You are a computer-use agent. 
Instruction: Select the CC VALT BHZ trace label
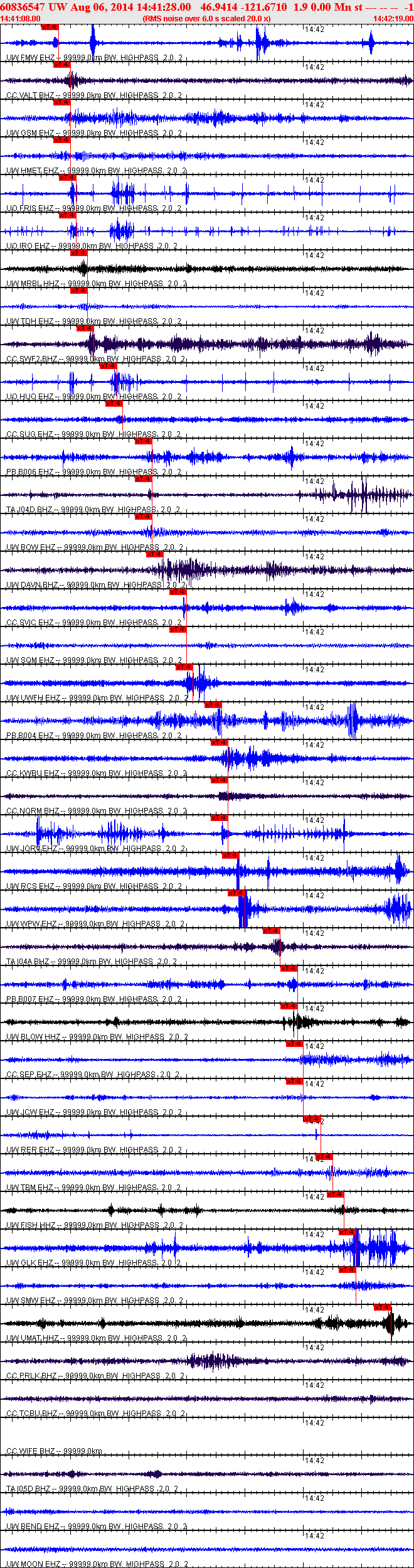click(94, 95)
